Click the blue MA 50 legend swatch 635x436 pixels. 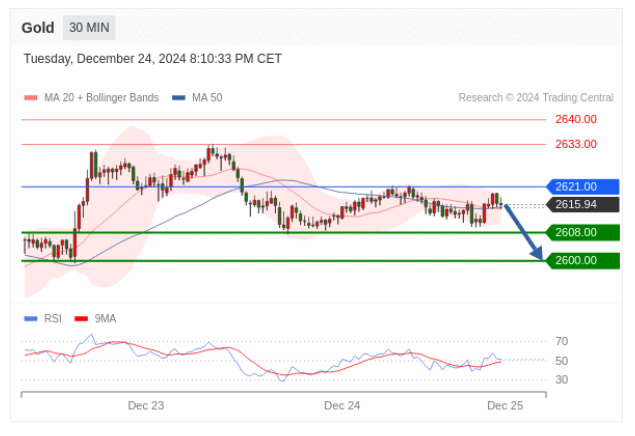(179, 98)
